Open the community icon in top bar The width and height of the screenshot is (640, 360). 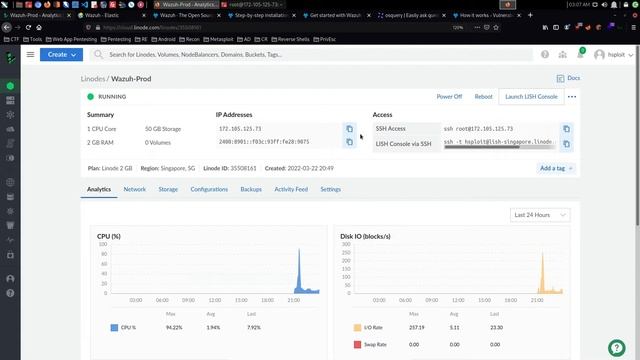(562, 54)
